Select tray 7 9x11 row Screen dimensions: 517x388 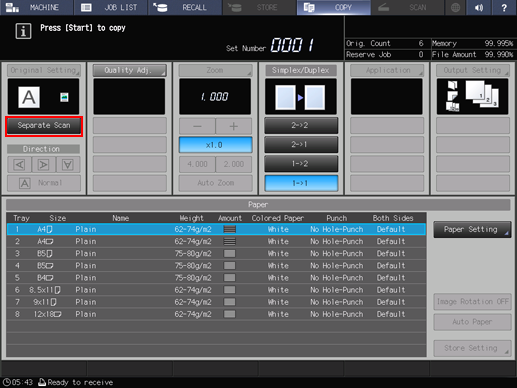pos(216,302)
